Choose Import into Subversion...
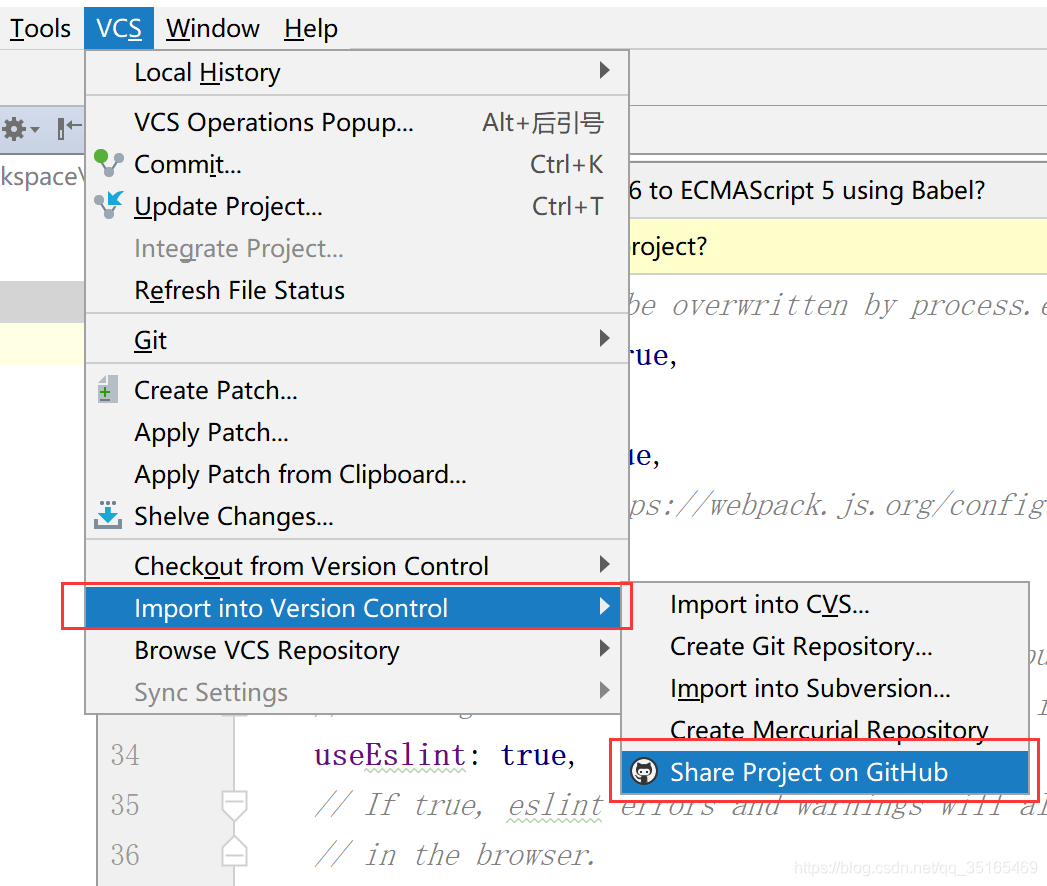 pyautogui.click(x=825, y=689)
